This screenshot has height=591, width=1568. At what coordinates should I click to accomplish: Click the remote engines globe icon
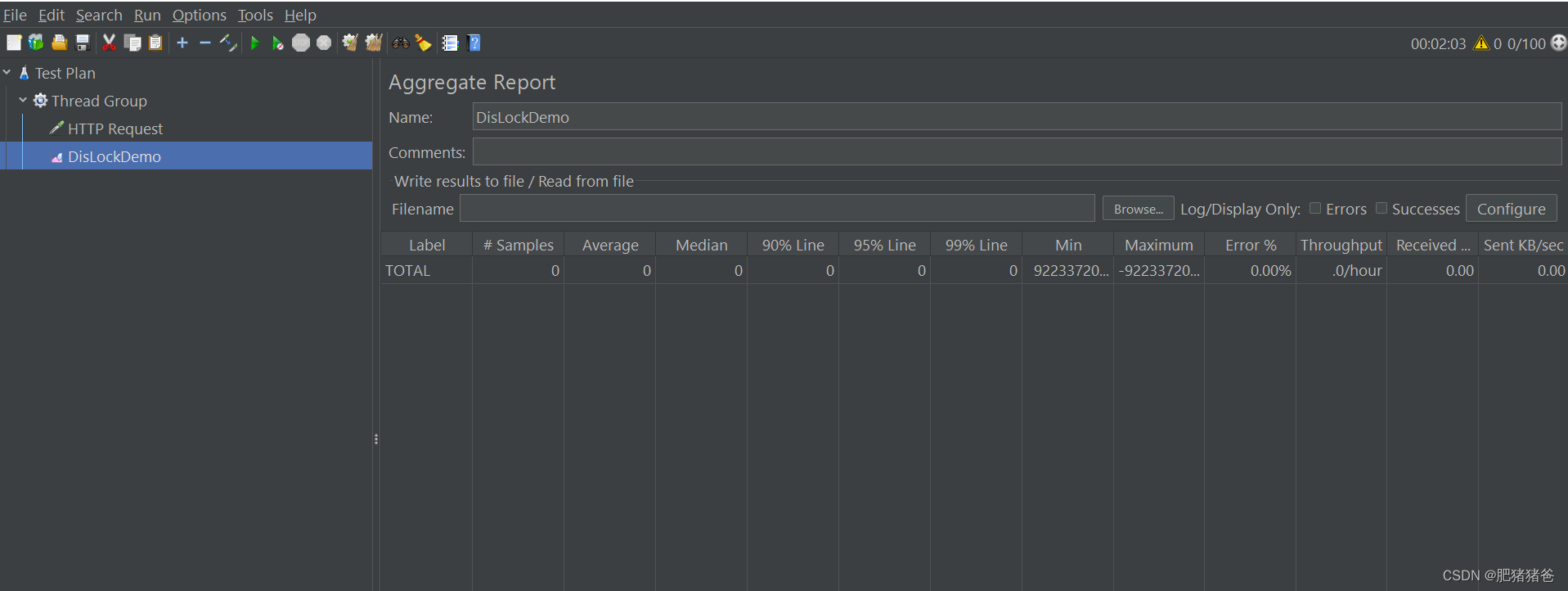(x=1559, y=43)
